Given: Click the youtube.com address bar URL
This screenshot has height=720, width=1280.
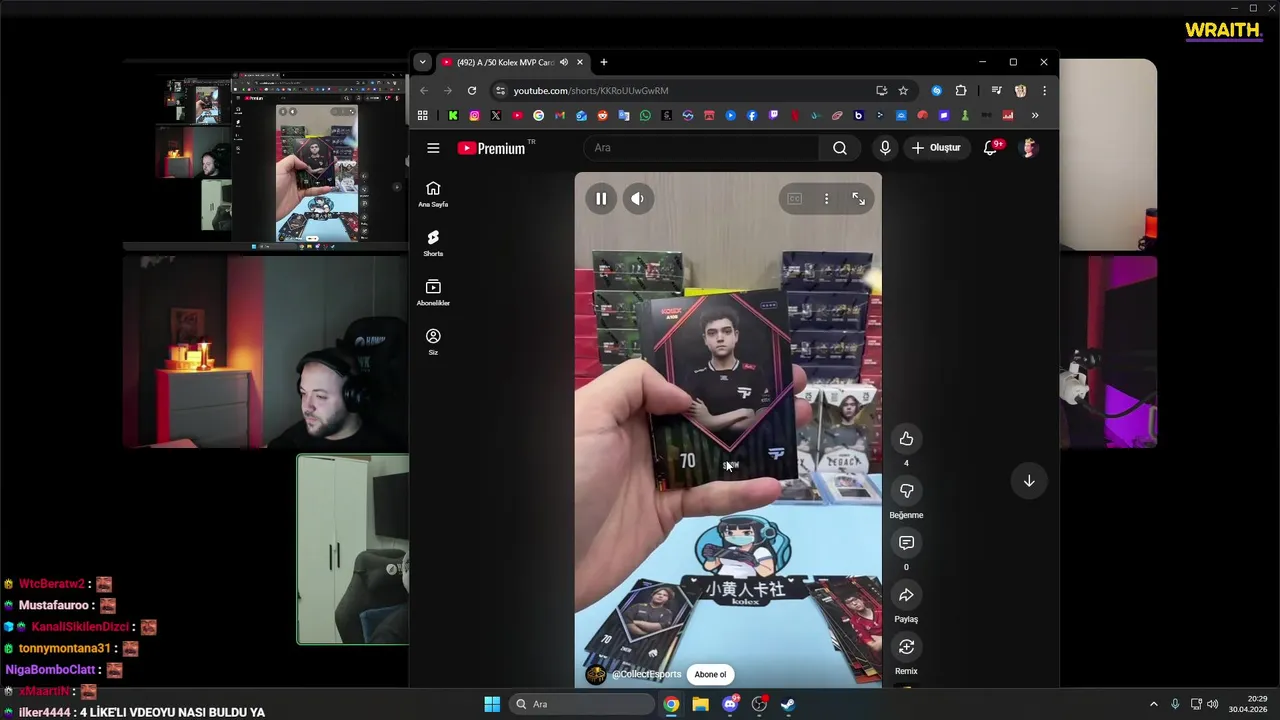Looking at the screenshot, I should click(591, 90).
